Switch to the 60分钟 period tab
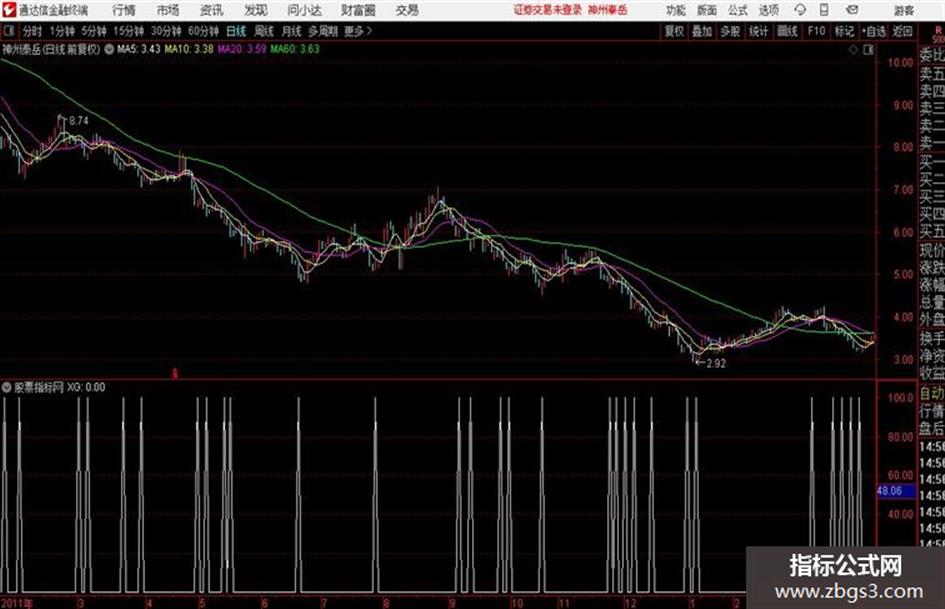This screenshot has height=609, width=945. tap(203, 31)
